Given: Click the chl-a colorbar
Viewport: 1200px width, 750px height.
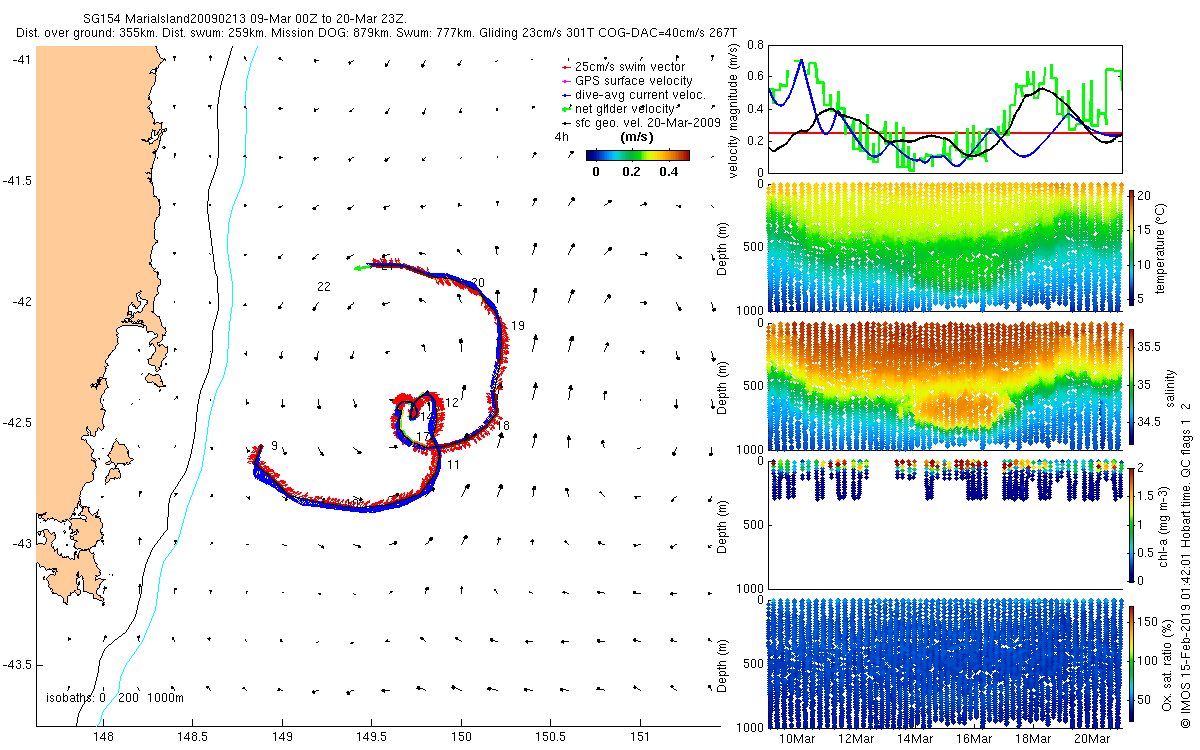Looking at the screenshot, I should tap(1132, 523).
